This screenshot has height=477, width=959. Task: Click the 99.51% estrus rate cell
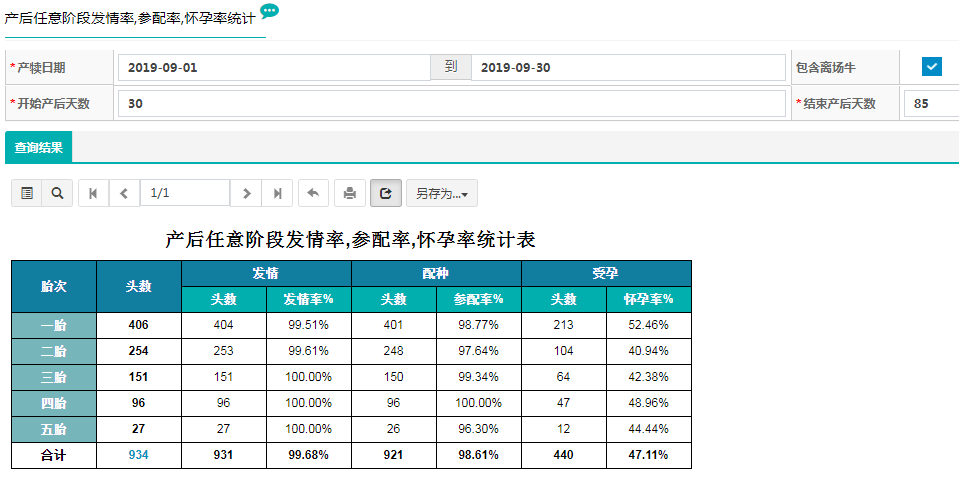tap(309, 325)
